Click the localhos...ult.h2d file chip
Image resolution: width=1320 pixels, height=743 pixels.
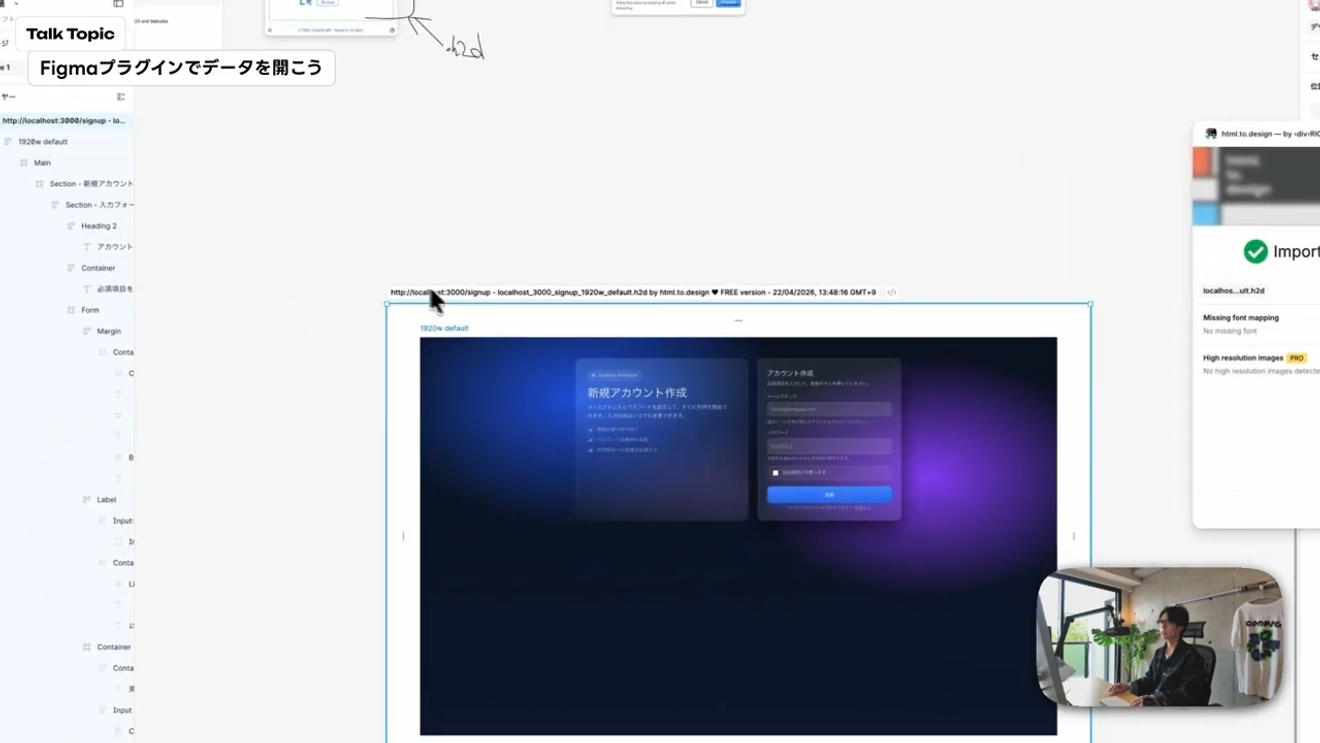(x=1234, y=291)
